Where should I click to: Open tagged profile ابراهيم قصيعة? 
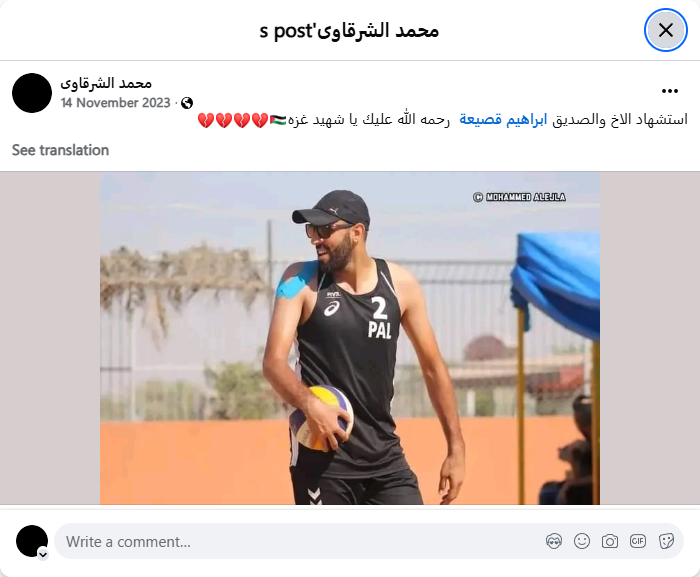point(503,120)
